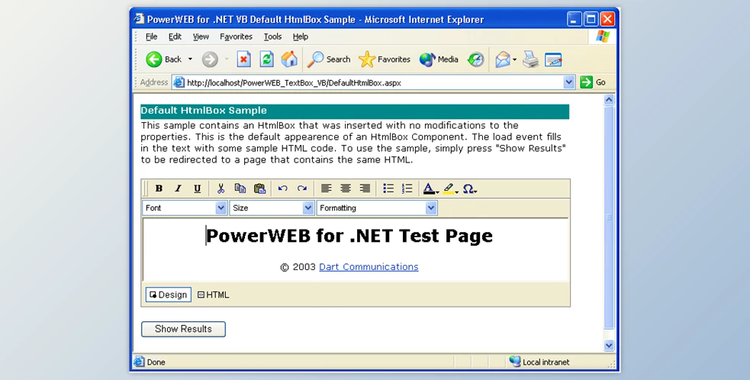Copy selection with the copy icon
This screenshot has height=380, width=750.
240,189
